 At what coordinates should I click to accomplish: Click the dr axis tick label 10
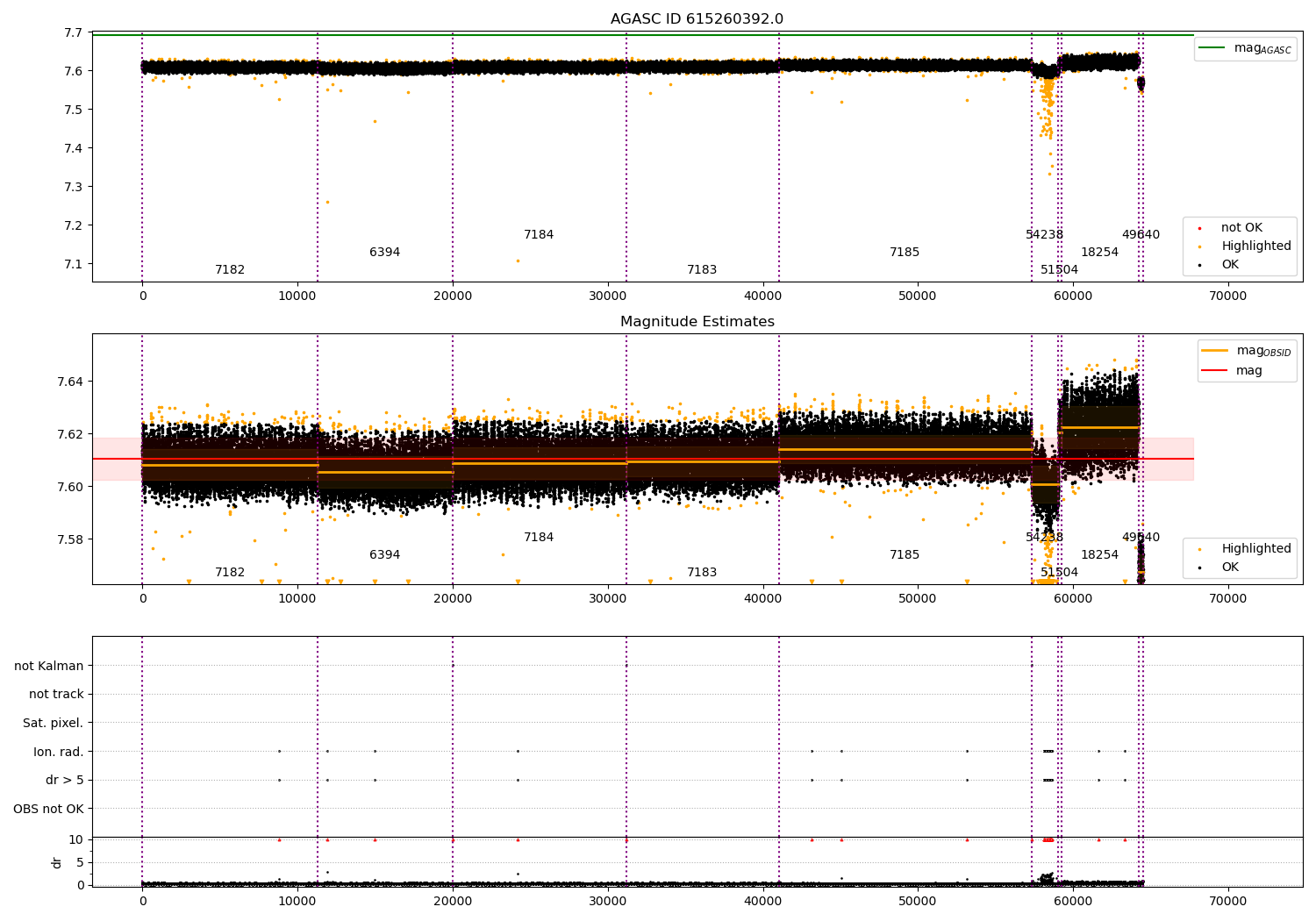pos(76,839)
